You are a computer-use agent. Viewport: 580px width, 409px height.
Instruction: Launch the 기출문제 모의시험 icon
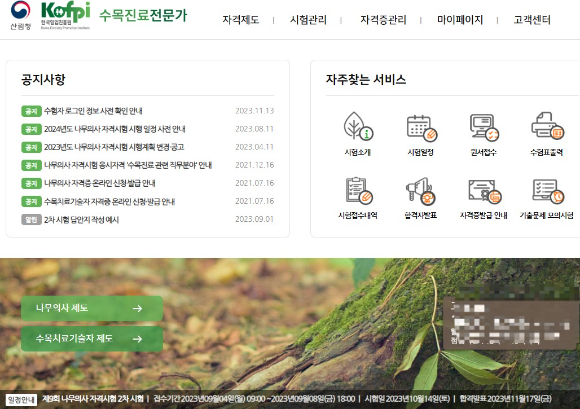548,191
